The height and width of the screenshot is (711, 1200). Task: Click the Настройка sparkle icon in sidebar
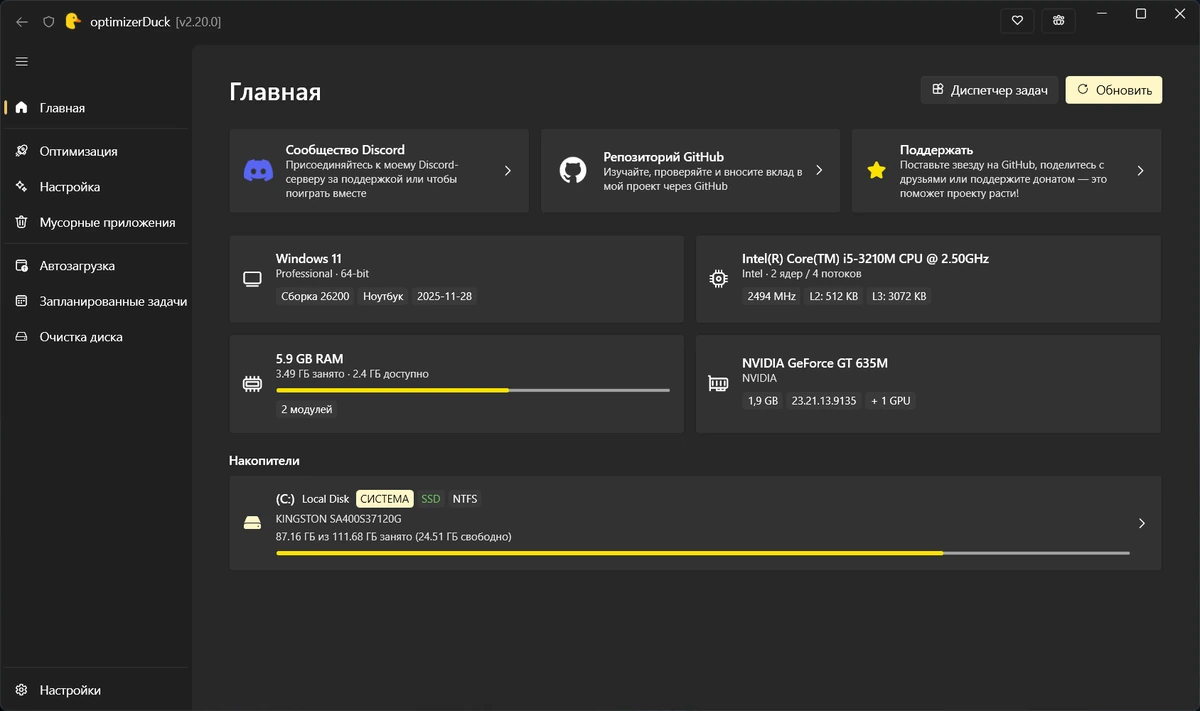pos(22,186)
